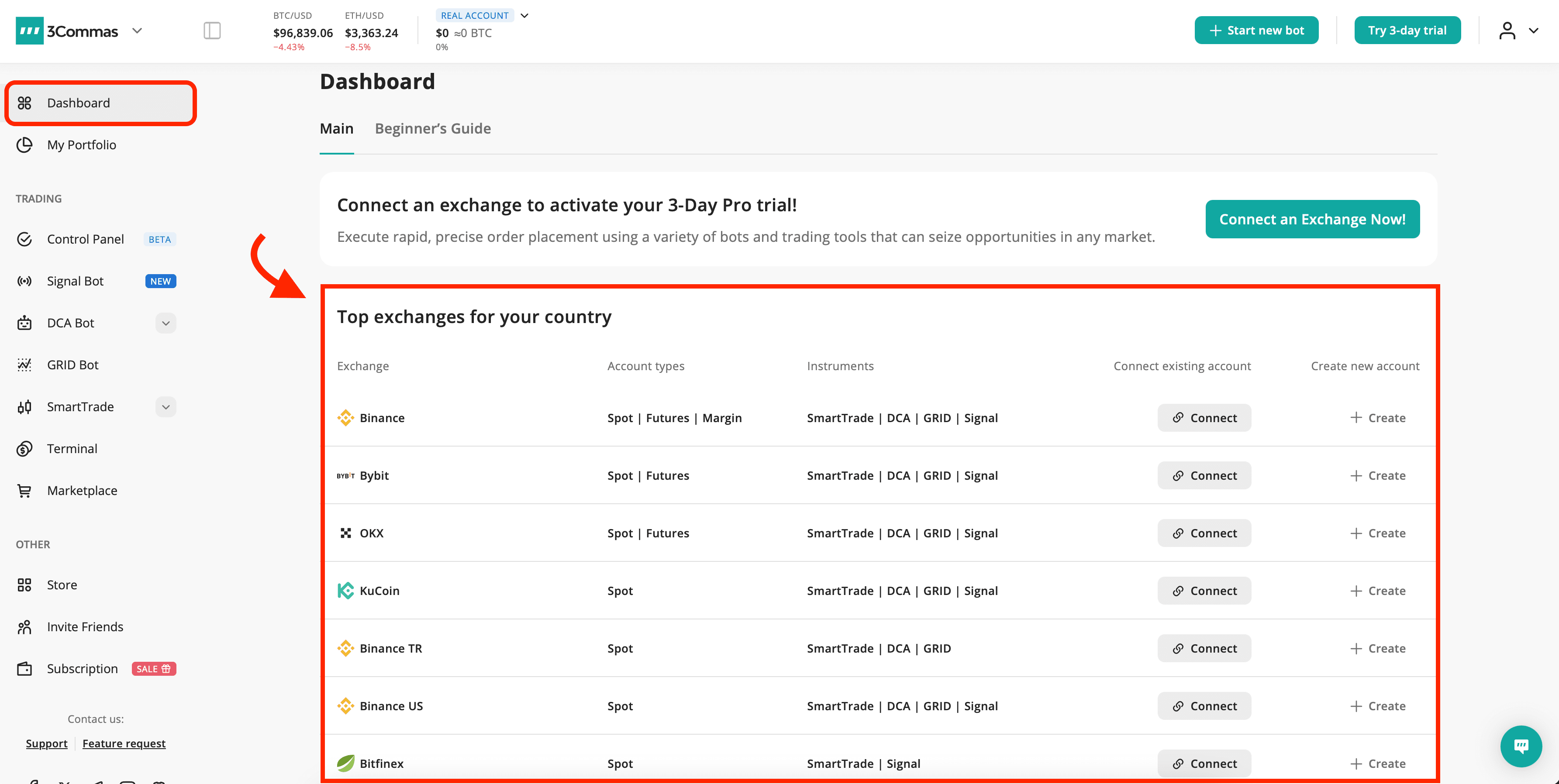Select the Main dashboard tab
The height and width of the screenshot is (784, 1559).
(x=337, y=128)
